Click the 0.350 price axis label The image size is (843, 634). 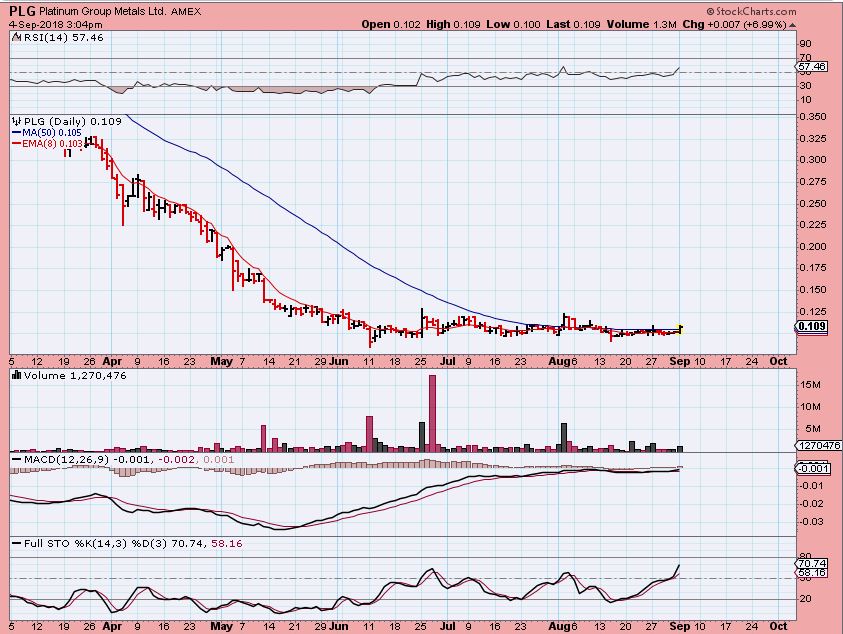(812, 117)
